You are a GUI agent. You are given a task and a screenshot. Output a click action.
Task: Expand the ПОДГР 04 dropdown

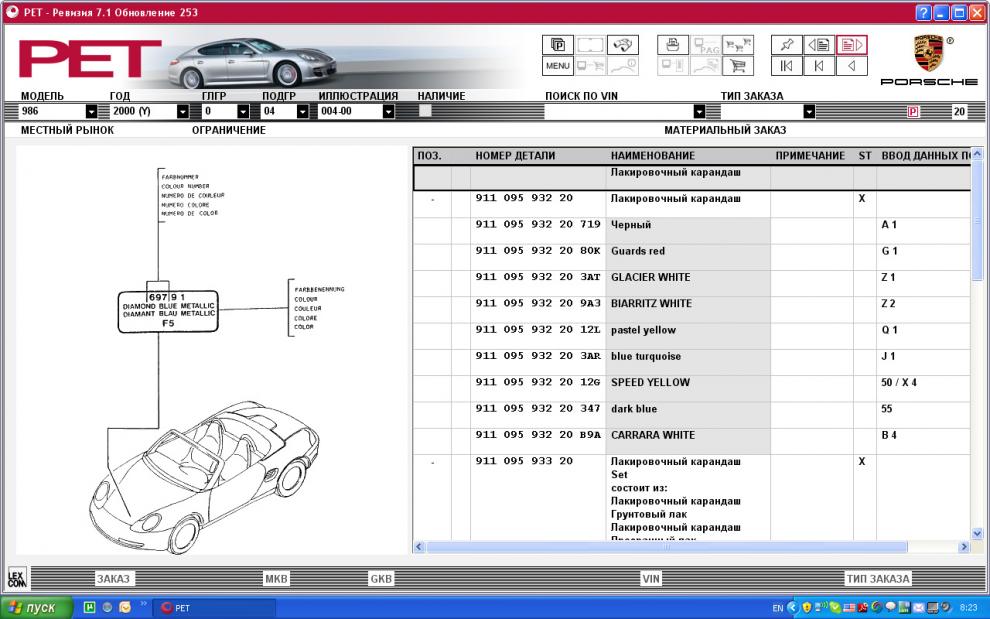[302, 112]
